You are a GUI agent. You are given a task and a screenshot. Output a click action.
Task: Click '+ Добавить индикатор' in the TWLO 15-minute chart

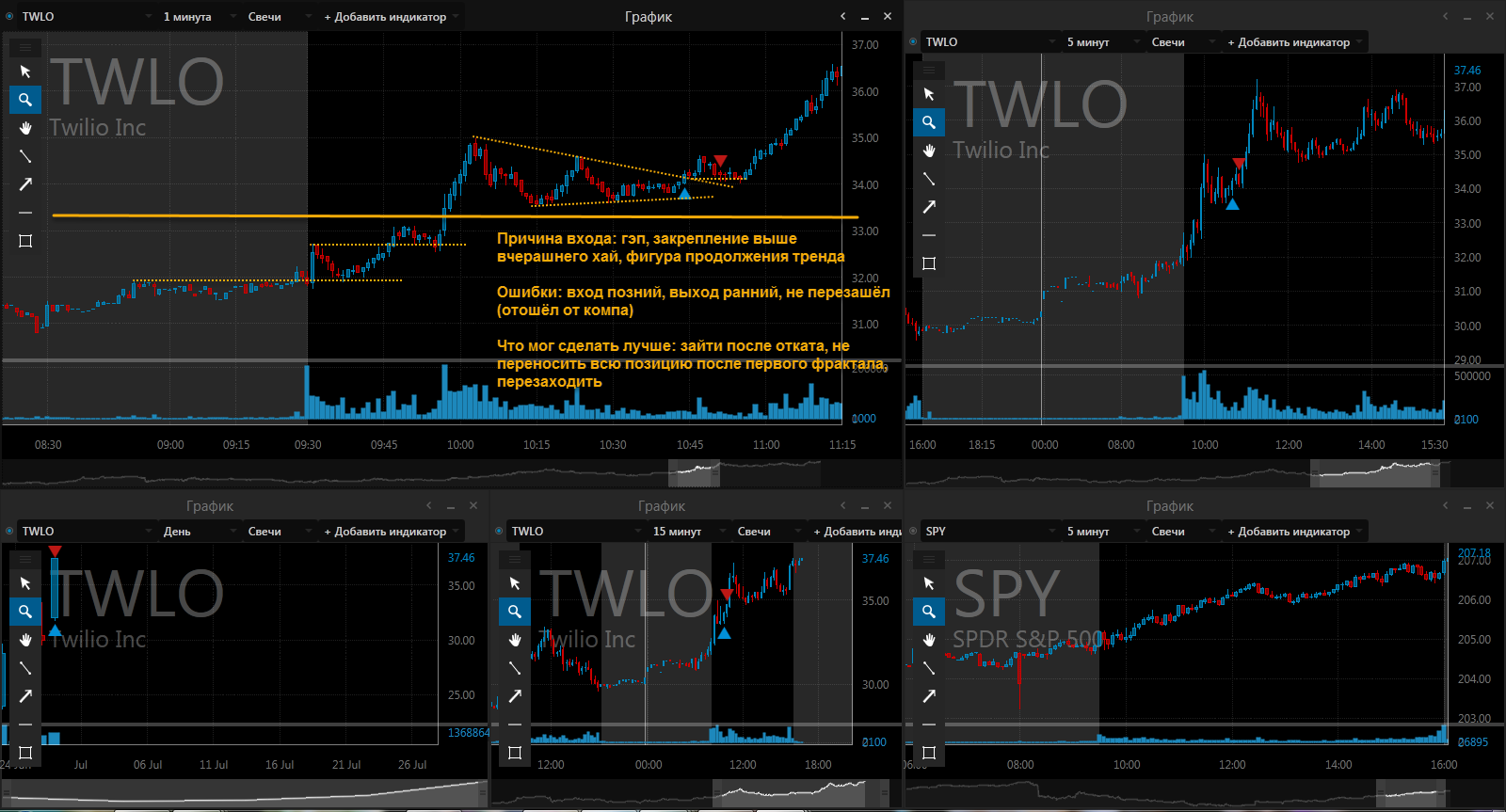855,531
